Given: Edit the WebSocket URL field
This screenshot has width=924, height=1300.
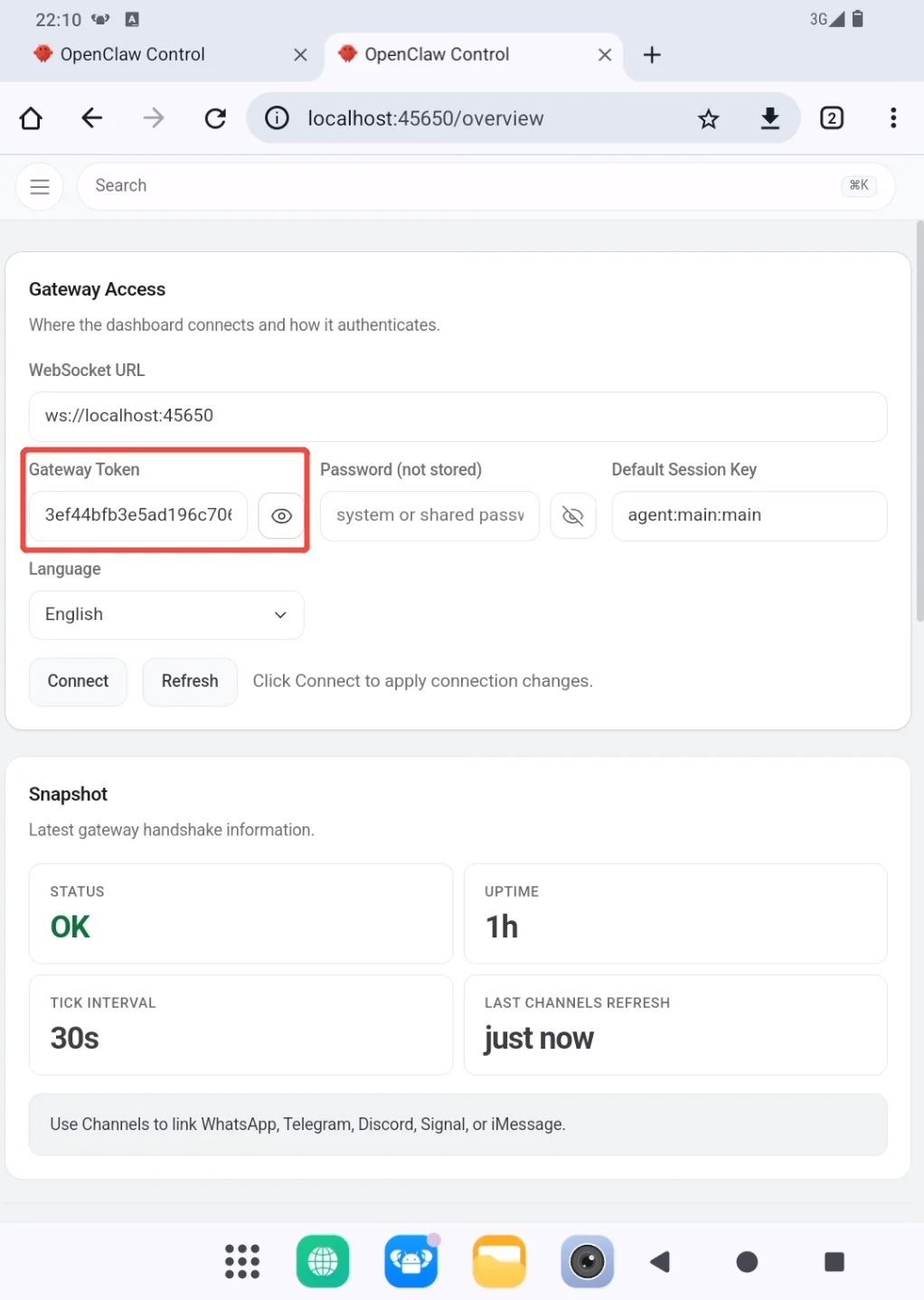Looking at the screenshot, I should point(457,416).
